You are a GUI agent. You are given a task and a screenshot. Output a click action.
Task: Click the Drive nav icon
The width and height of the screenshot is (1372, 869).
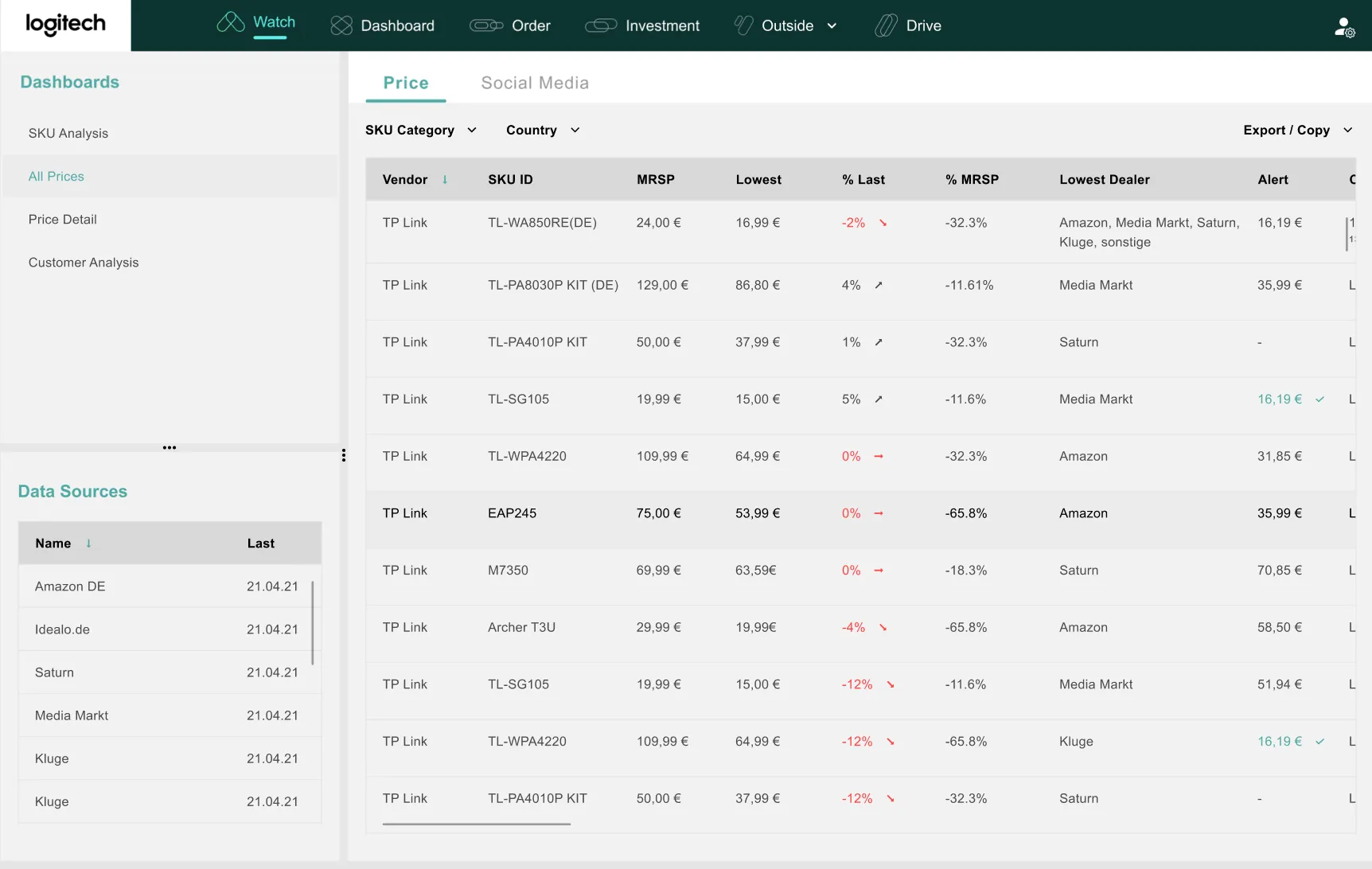[886, 25]
